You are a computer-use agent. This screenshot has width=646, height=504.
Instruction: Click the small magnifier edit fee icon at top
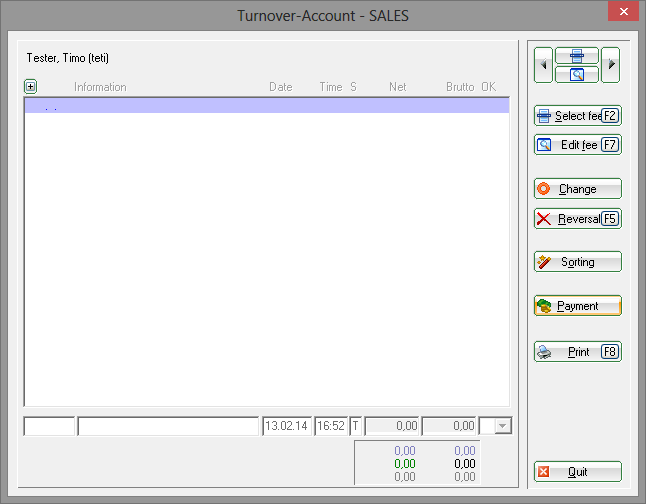pyautogui.click(x=577, y=75)
